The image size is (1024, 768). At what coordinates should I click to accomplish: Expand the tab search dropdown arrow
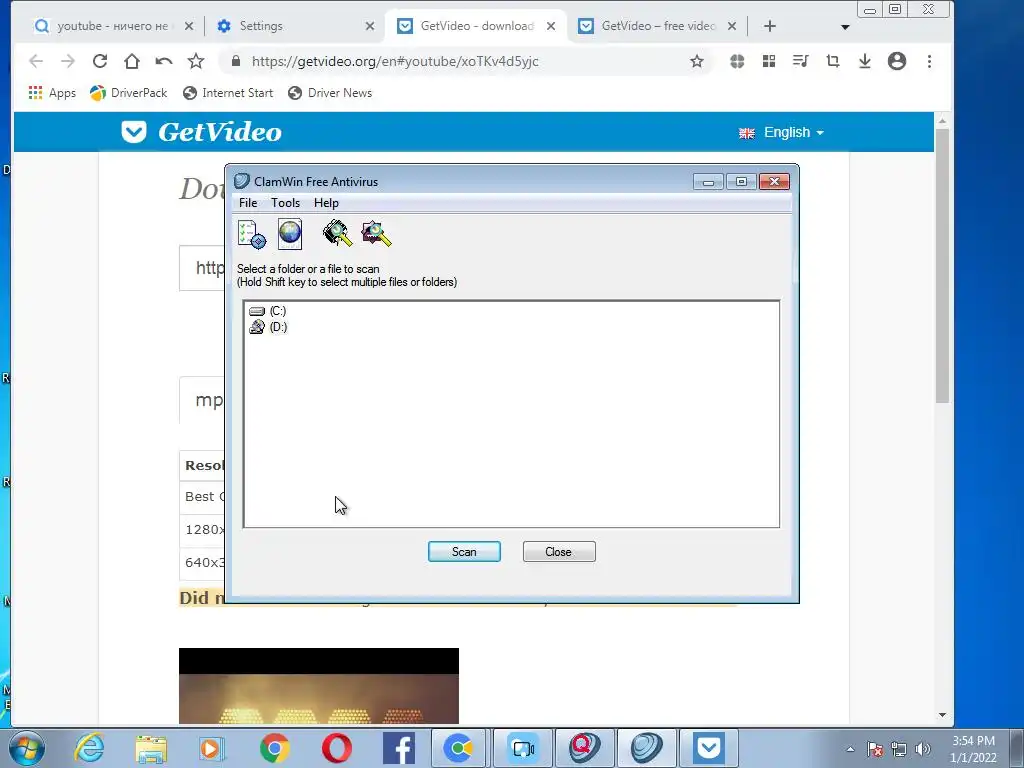click(x=845, y=27)
